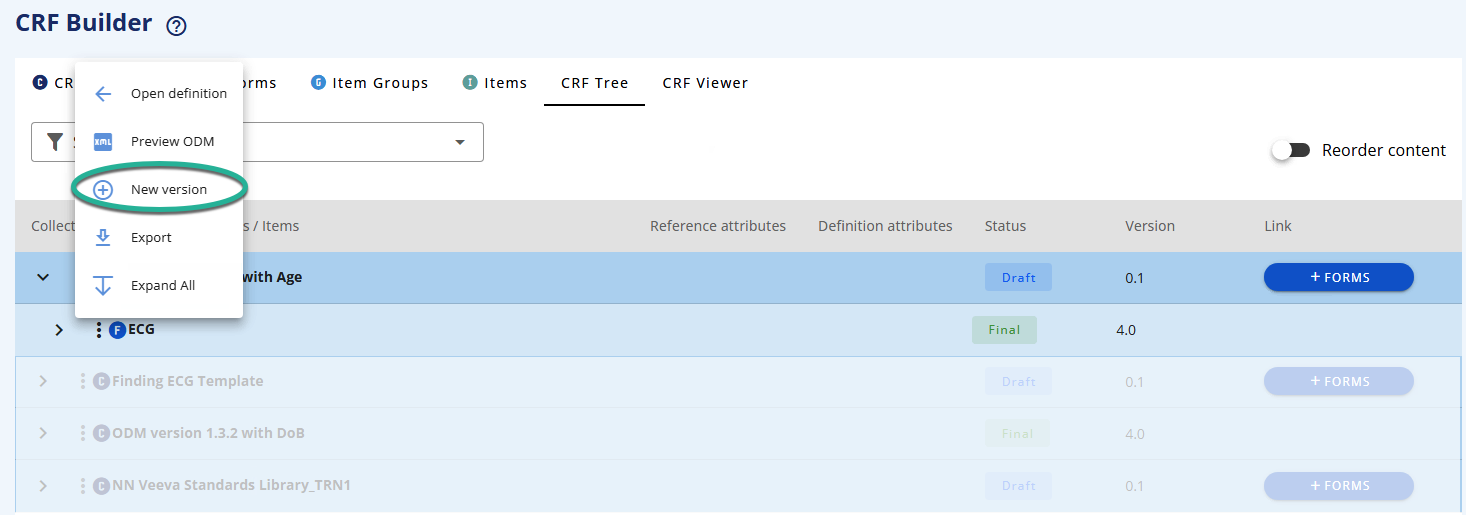Screen dimensions: 1466x515
Task: Select Export from the context menu
Action: tap(151, 238)
